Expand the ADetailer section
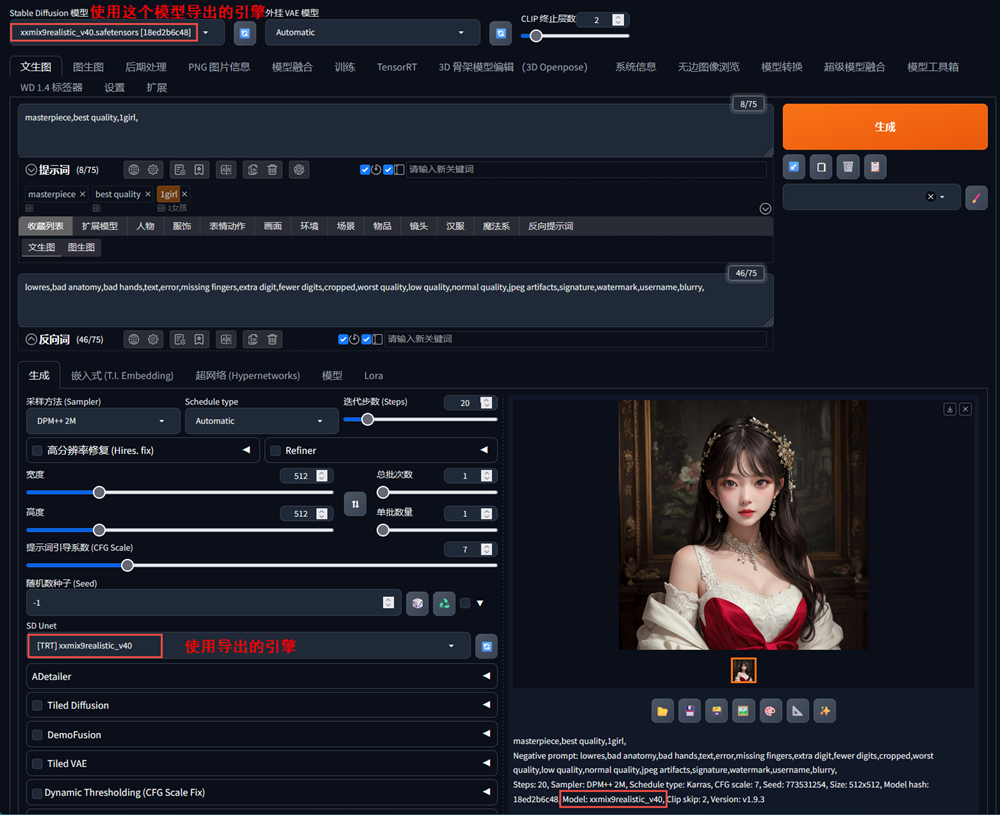Screen dimensions: 1000x815 261,676
